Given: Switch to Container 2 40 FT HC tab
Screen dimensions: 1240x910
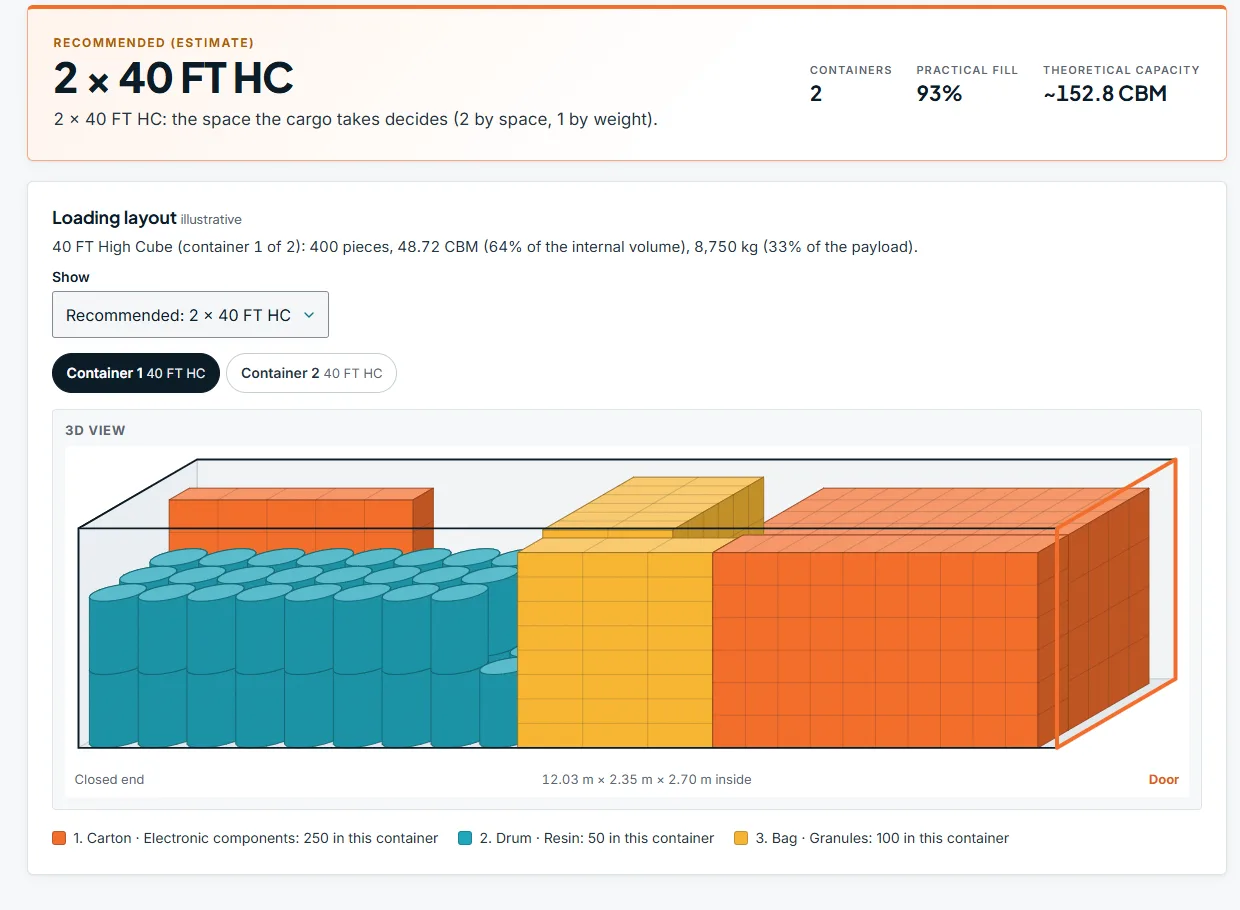Looking at the screenshot, I should pos(312,373).
